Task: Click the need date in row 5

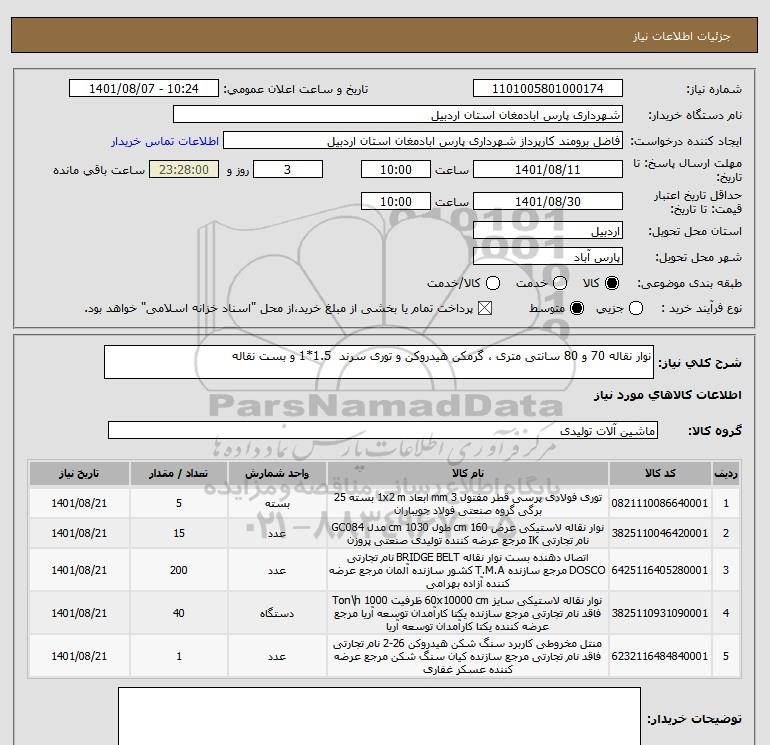Action: click(x=79, y=656)
